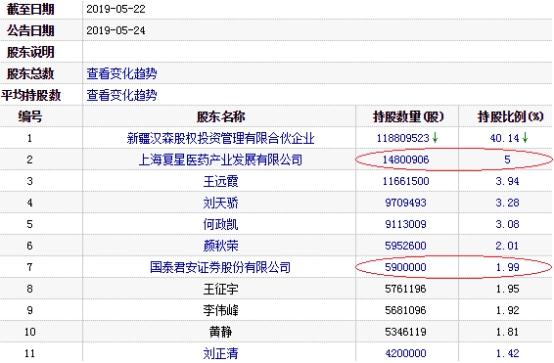The image size is (554, 363).
Task: Click the 编号 column header
Action: tap(30, 117)
